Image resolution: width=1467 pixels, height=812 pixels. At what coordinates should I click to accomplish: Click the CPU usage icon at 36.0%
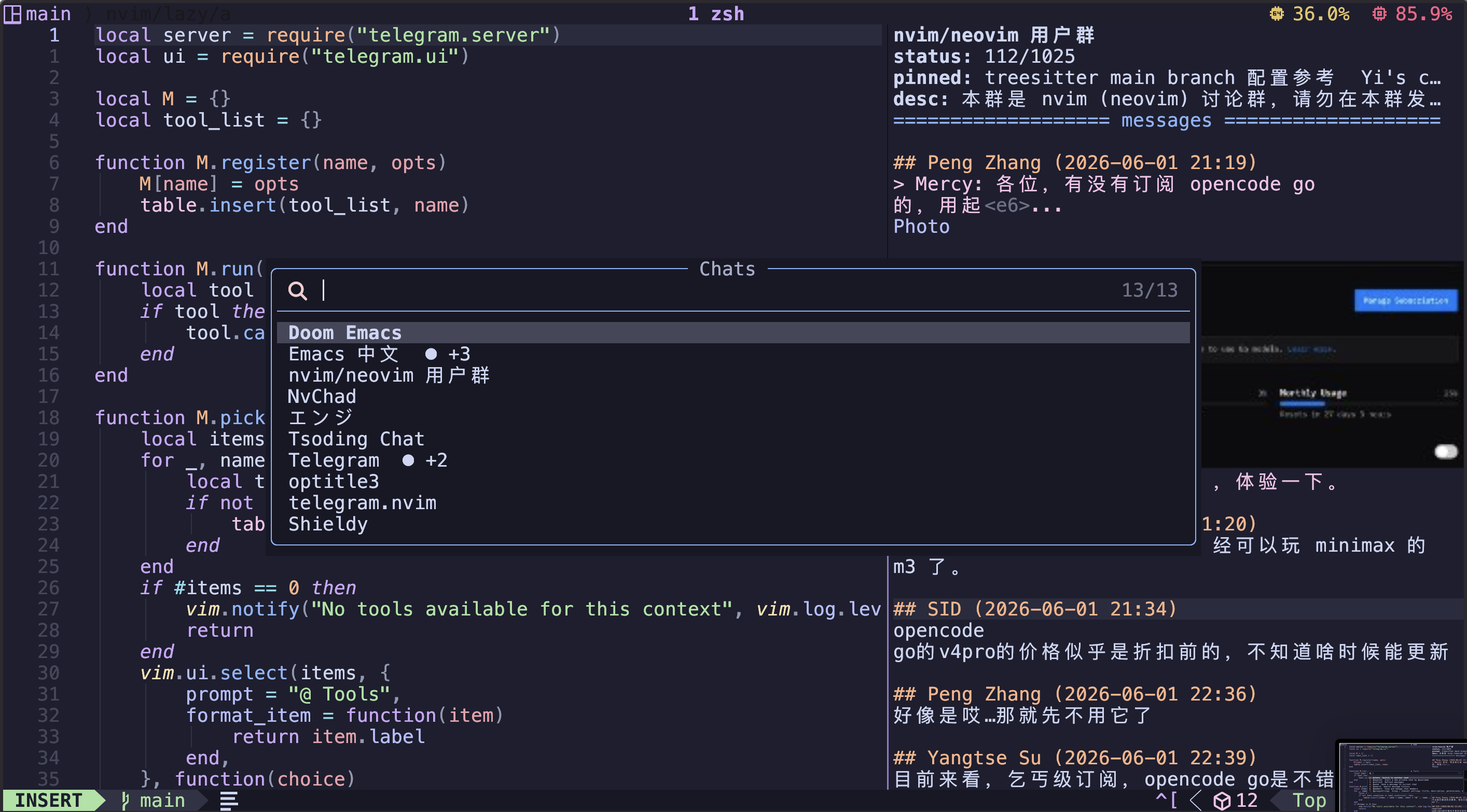pos(1277,13)
